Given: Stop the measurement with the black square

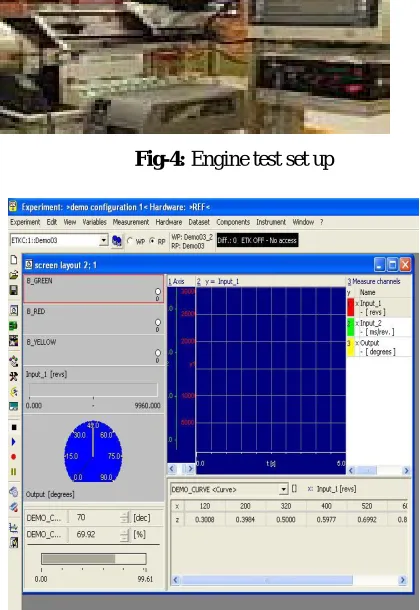Looking at the screenshot, I should click(x=14, y=427).
